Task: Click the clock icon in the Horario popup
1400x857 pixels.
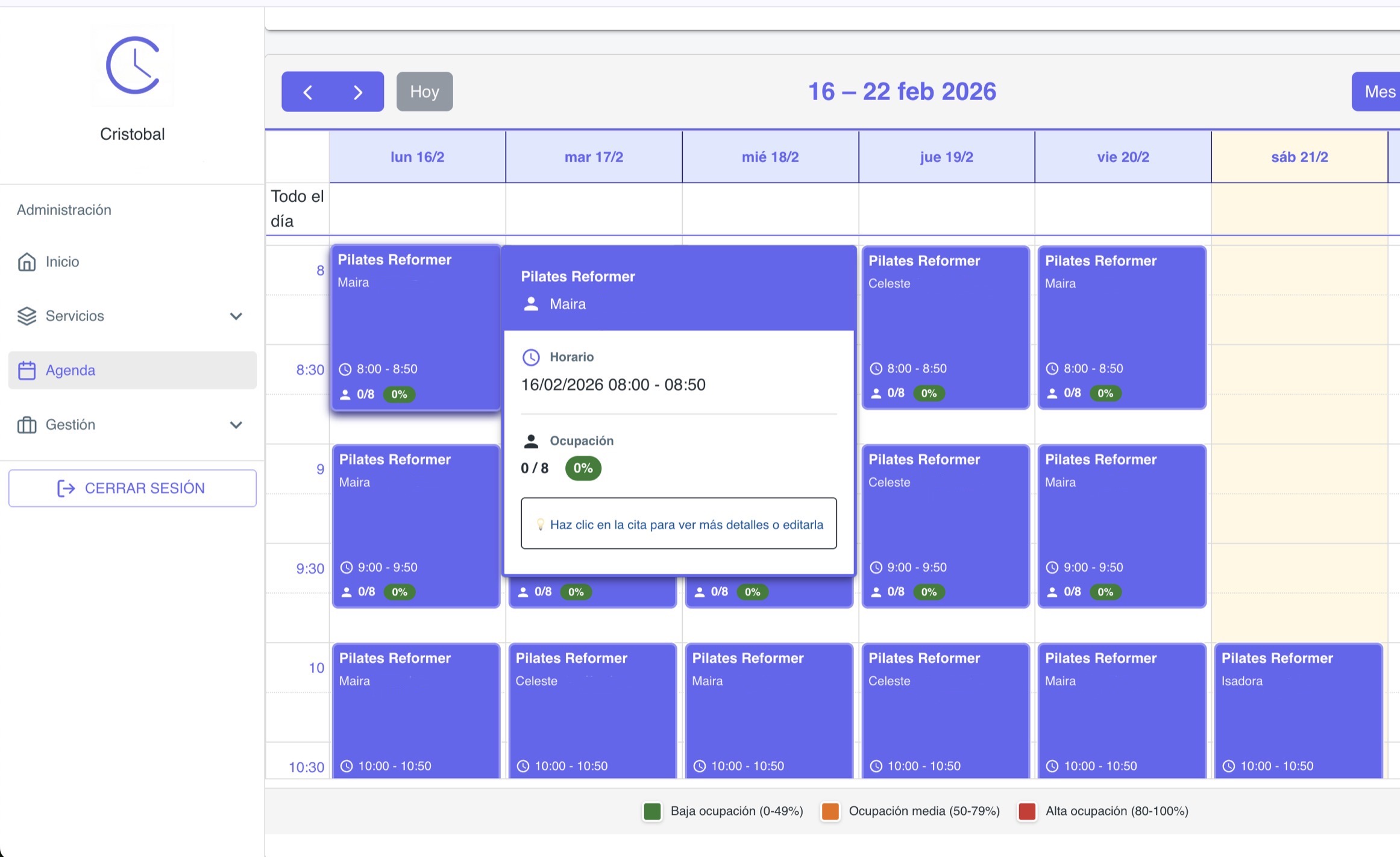Action: coord(530,357)
